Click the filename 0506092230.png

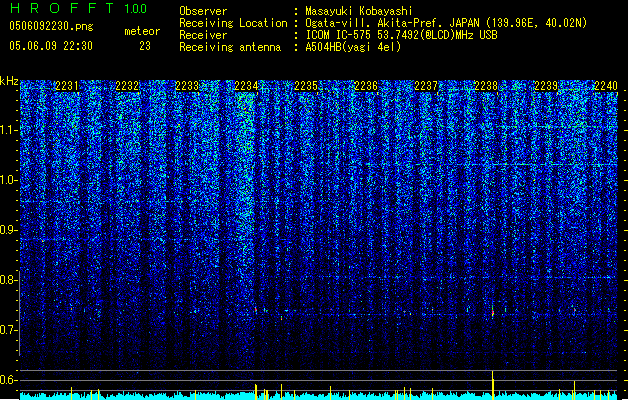(51, 26)
